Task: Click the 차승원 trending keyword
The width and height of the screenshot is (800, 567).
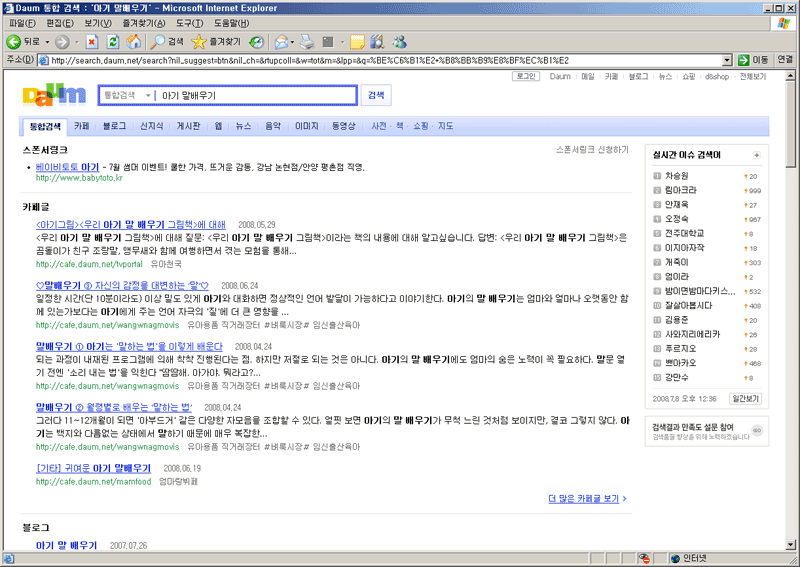Action: pos(677,176)
